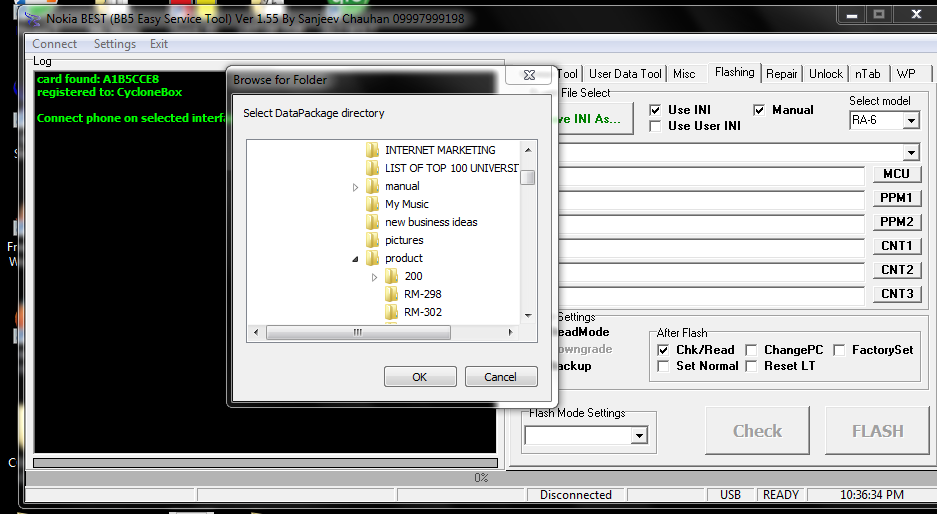The height and width of the screenshot is (514, 937).
Task: Toggle the Use INI checkbox
Action: pos(656,110)
